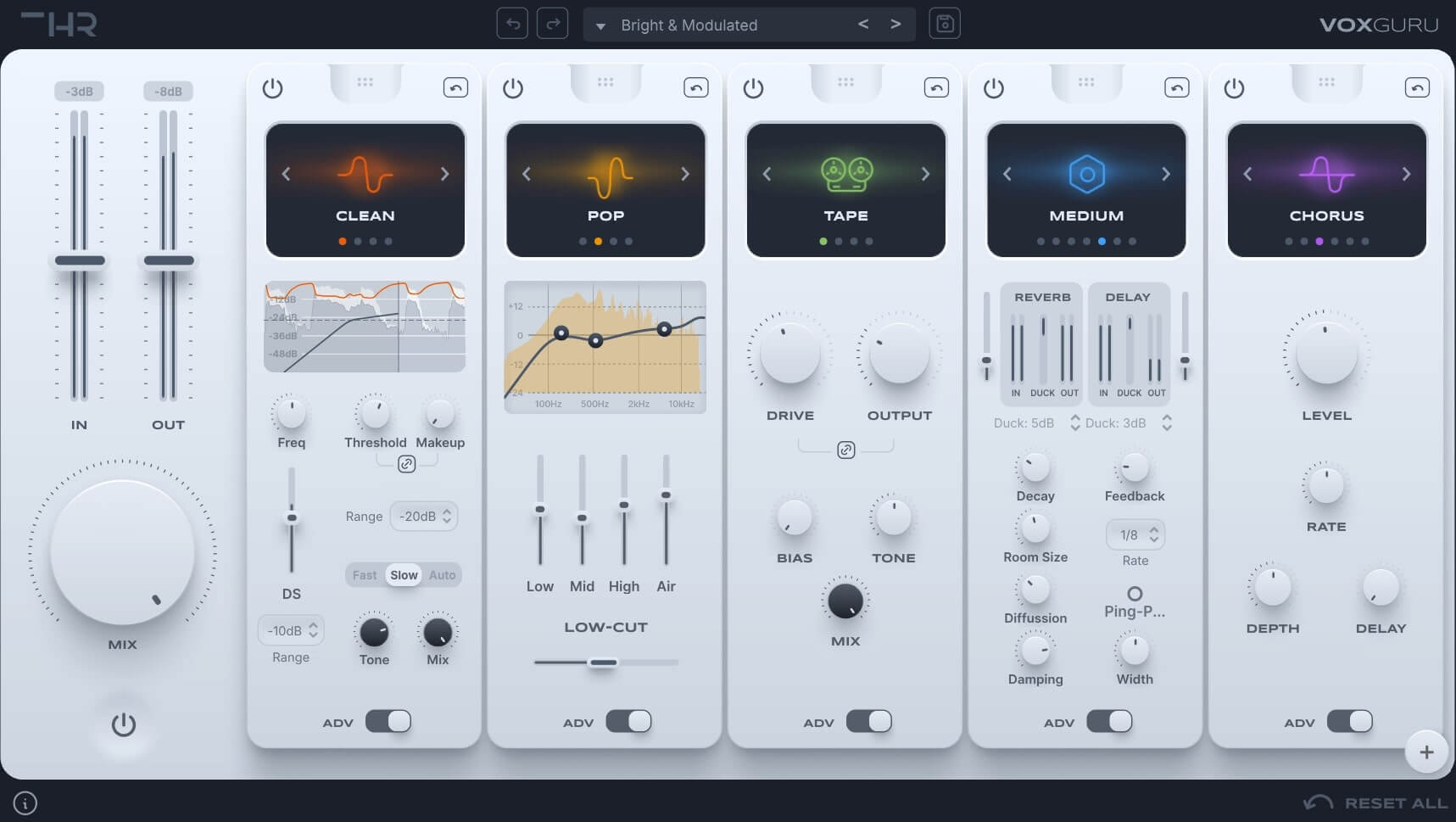
Task: Redo change using top toolbar arrow
Action: 552,24
